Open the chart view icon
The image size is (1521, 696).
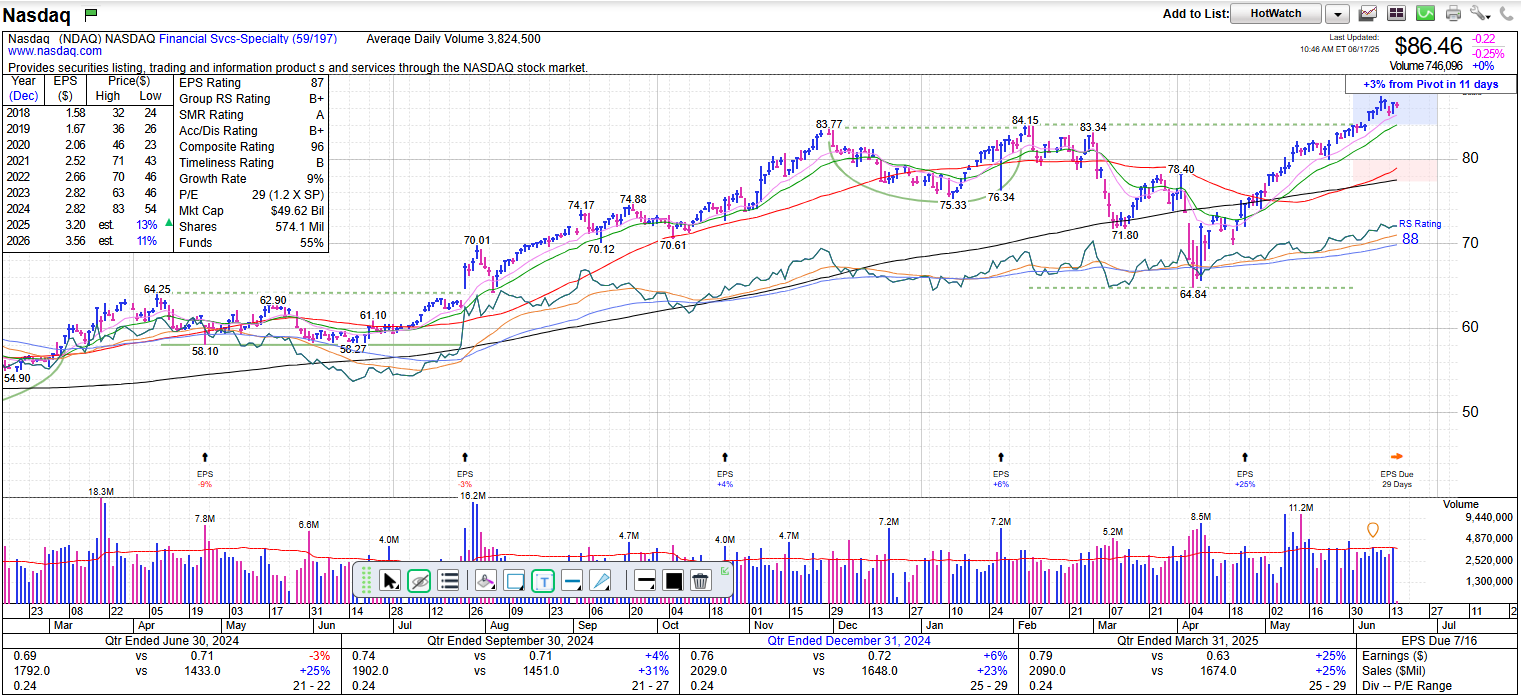coord(1368,13)
